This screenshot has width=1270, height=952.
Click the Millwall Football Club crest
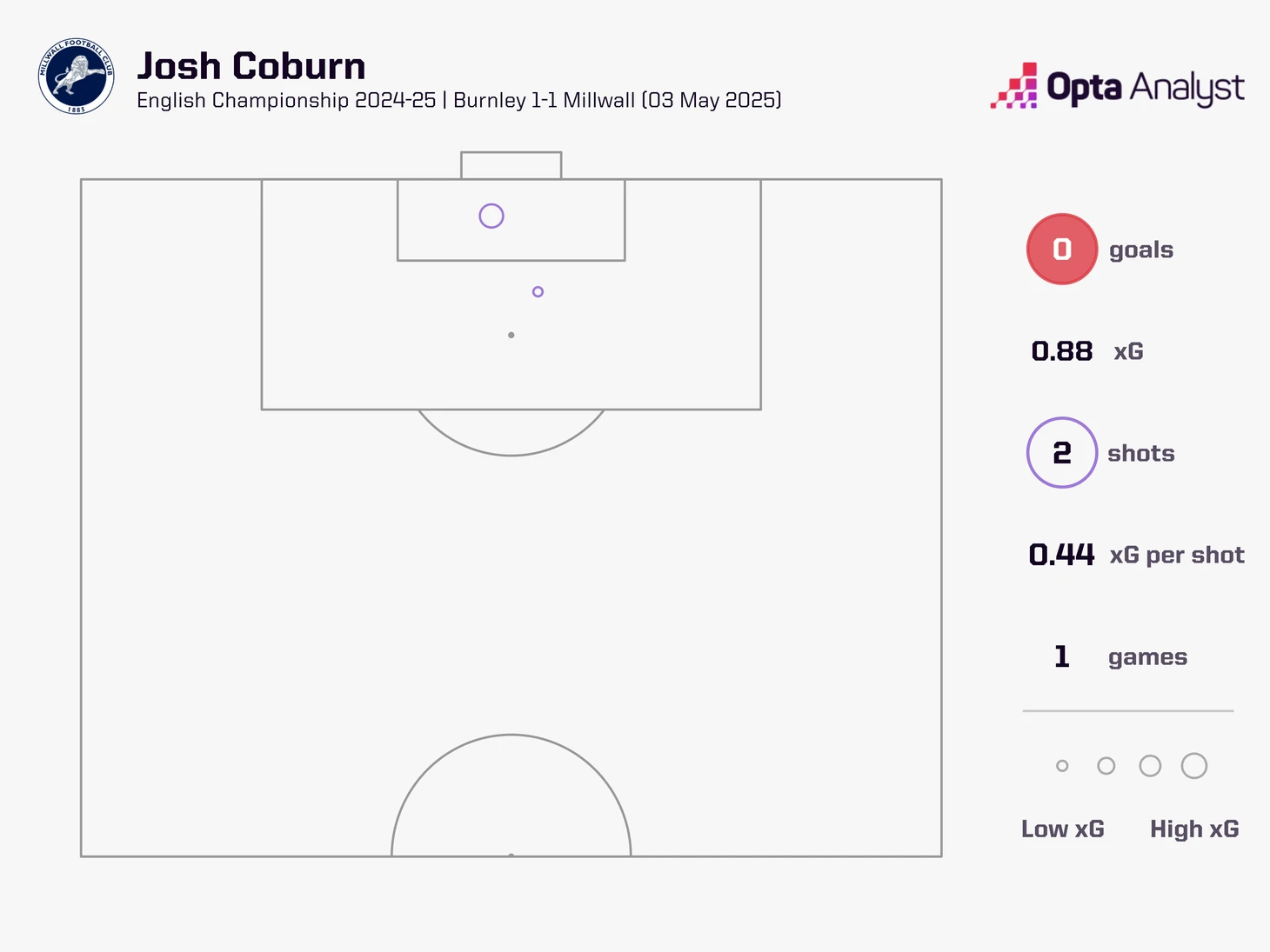click(x=77, y=77)
